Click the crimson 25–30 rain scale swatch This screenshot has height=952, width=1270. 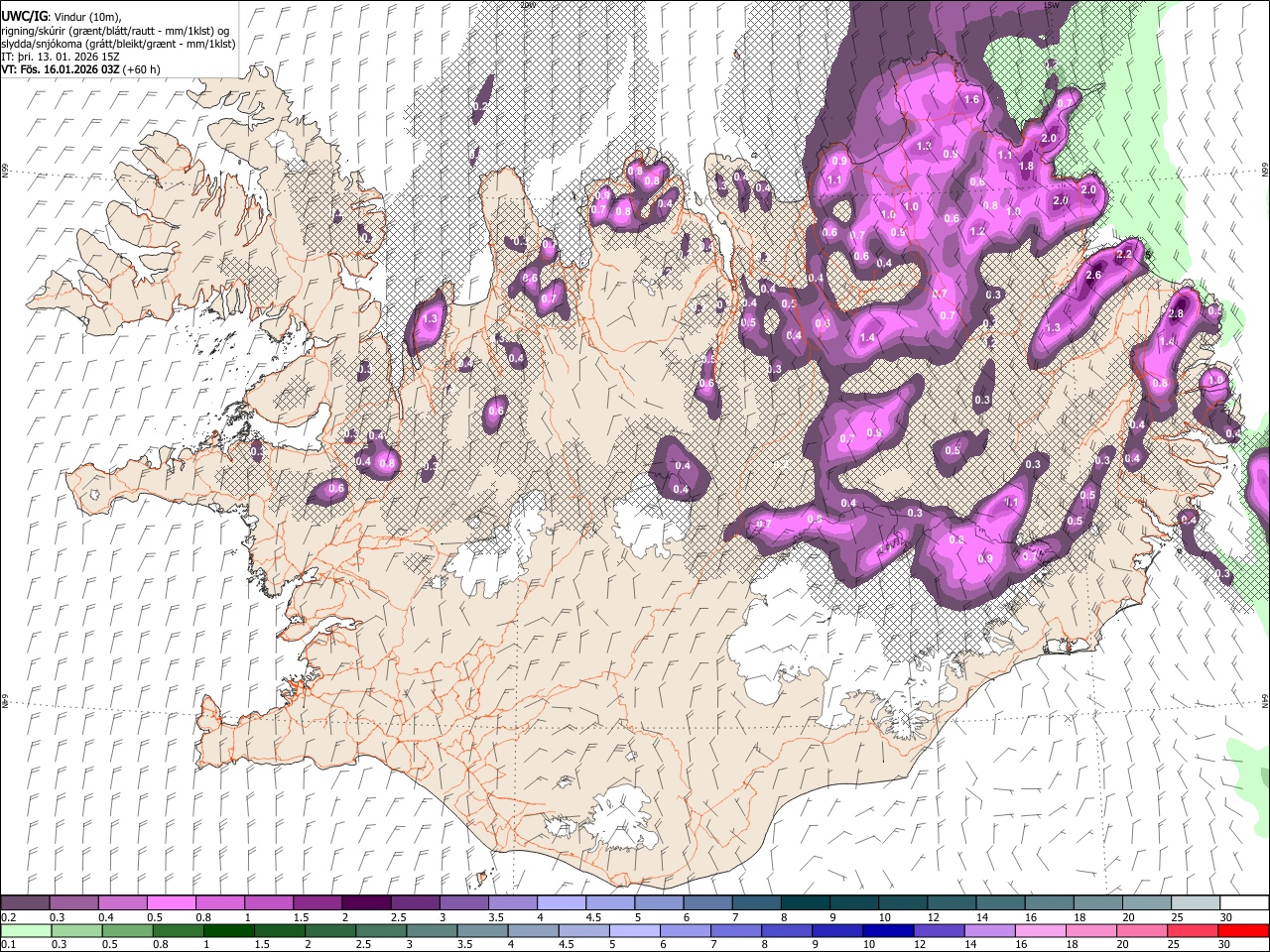(1193, 930)
